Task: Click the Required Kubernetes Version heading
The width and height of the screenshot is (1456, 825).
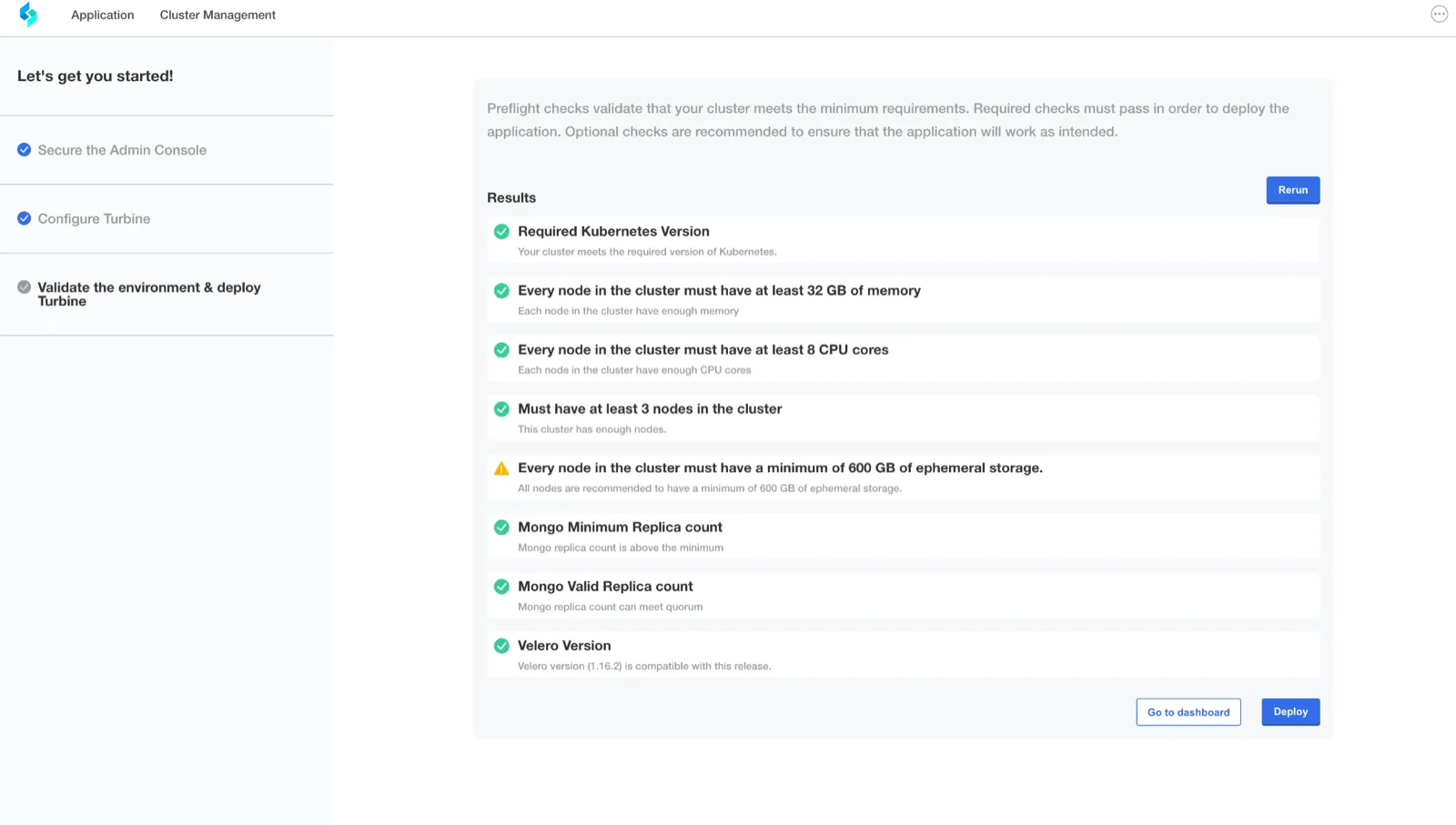Action: [613, 231]
